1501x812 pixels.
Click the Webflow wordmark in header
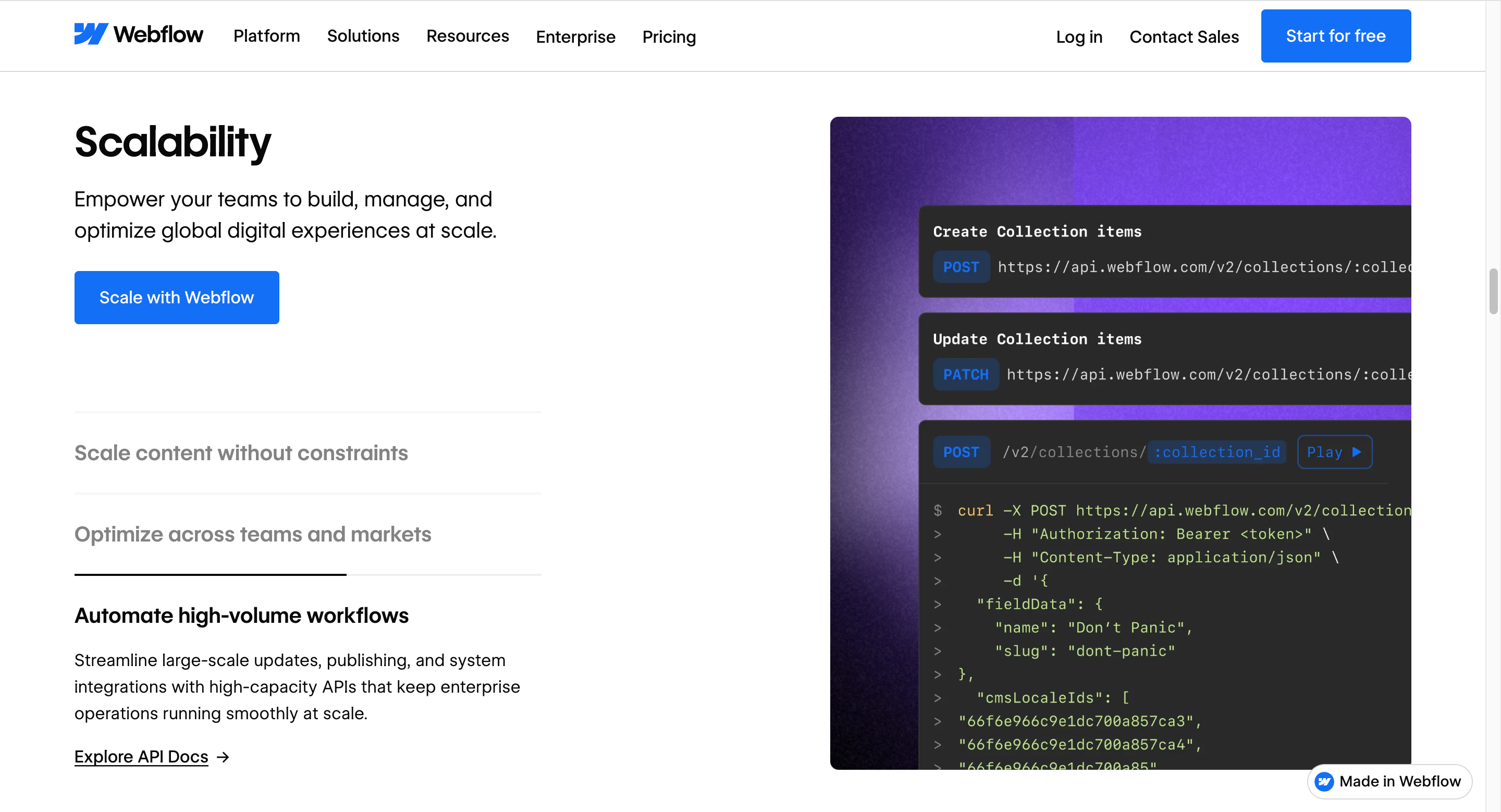(158, 34)
